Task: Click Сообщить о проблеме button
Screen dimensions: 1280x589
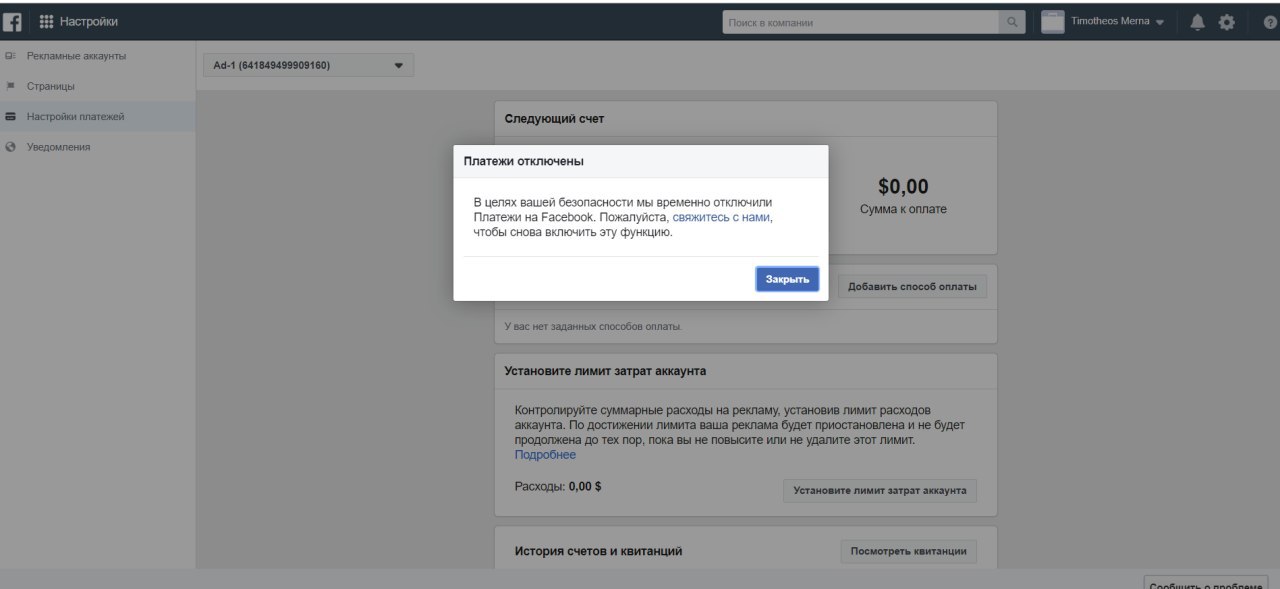Action: [x=1206, y=582]
